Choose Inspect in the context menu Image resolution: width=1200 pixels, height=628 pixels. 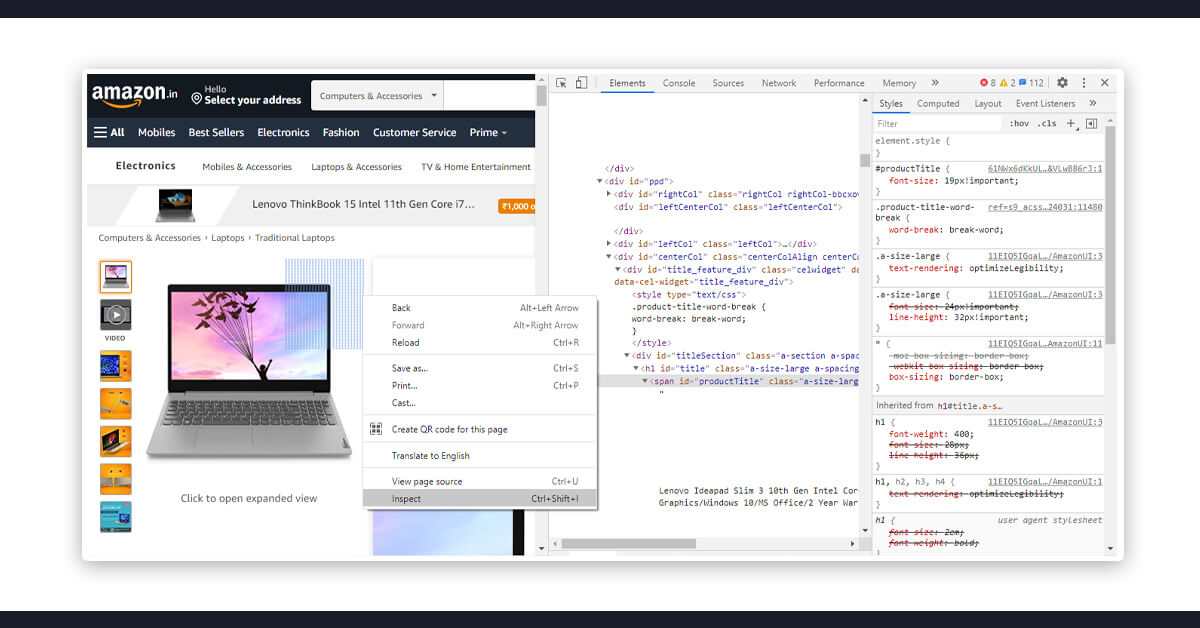pyautogui.click(x=480, y=499)
